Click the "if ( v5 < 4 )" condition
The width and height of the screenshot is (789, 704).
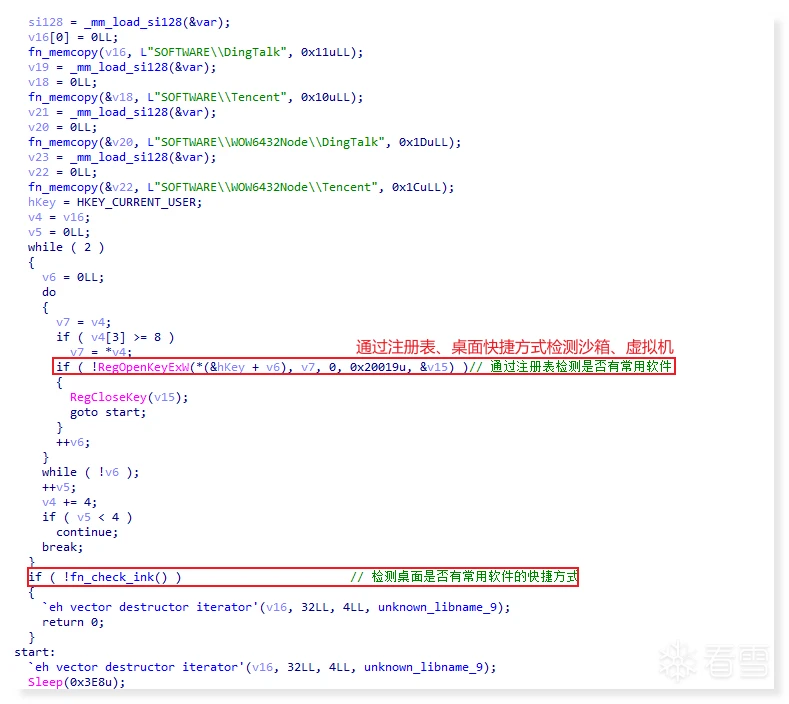87,517
